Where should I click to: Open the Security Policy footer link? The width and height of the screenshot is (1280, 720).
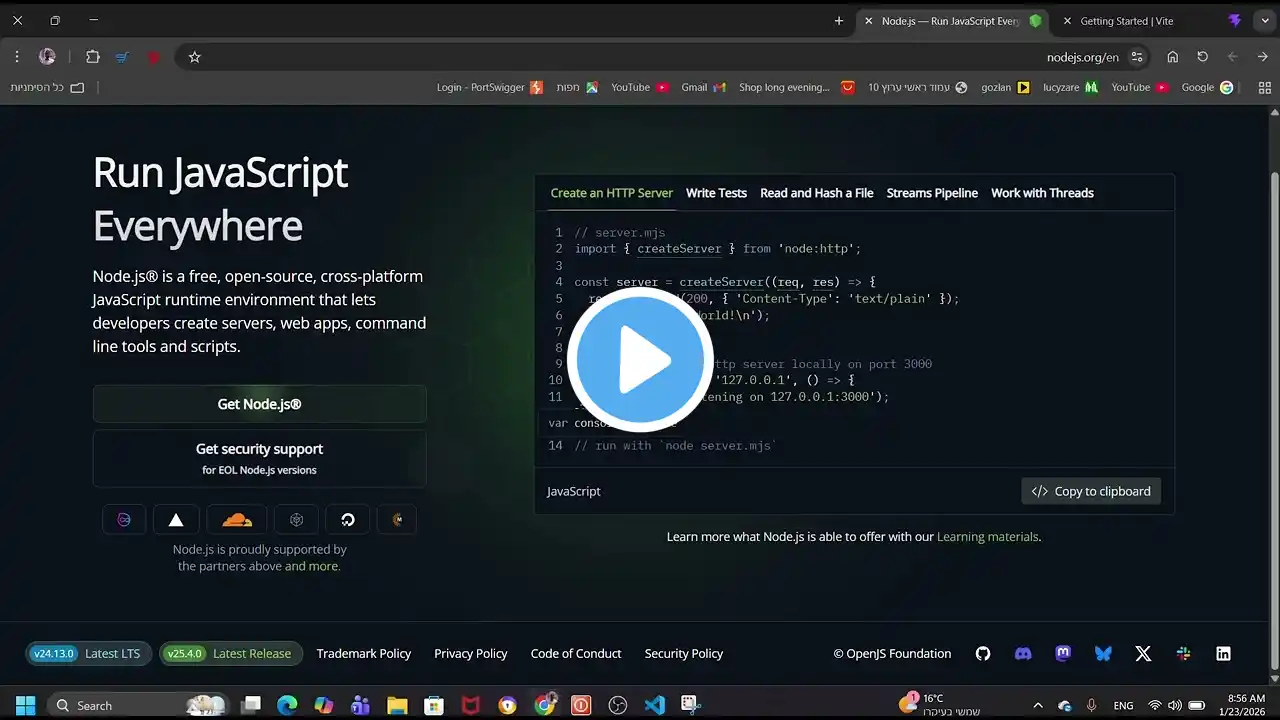pos(684,654)
